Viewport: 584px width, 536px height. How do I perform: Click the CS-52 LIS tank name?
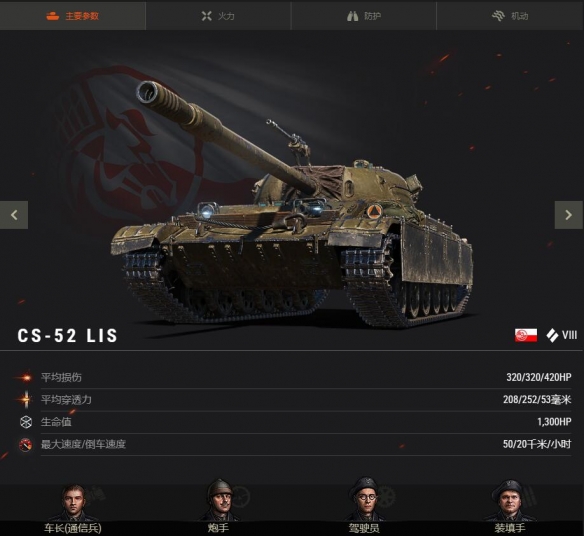point(67,336)
